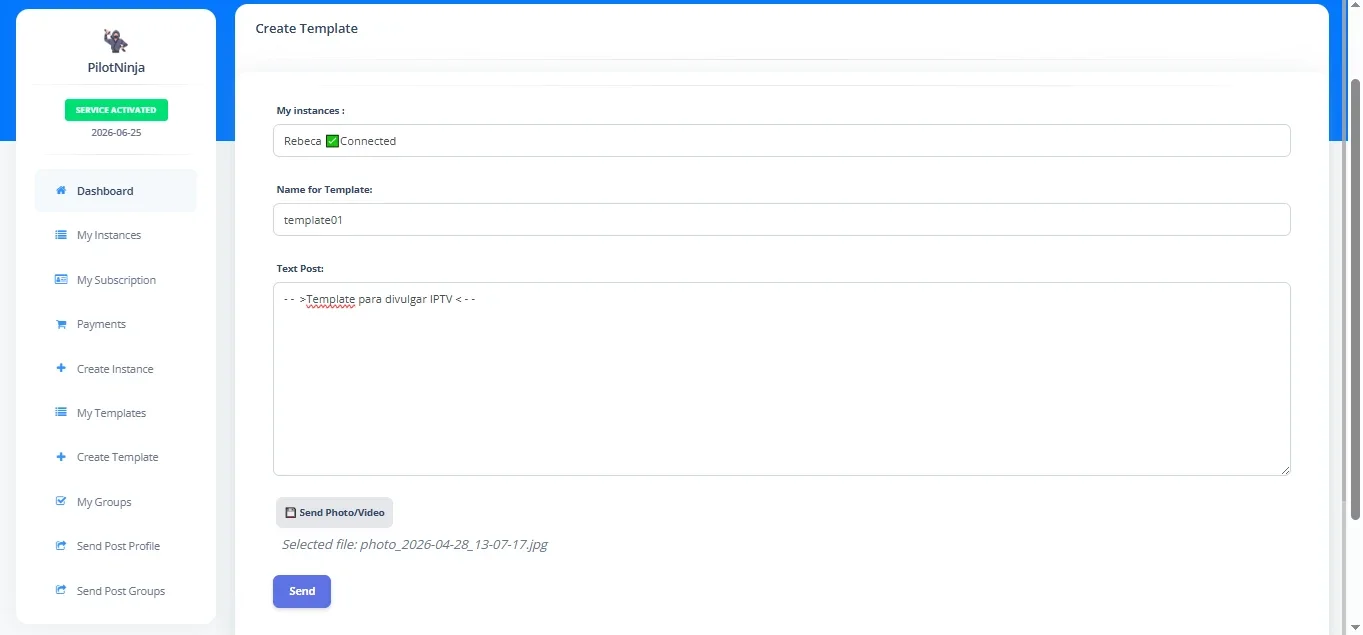
Task: Click the Send Post Groups share icon
Action: 61,590
